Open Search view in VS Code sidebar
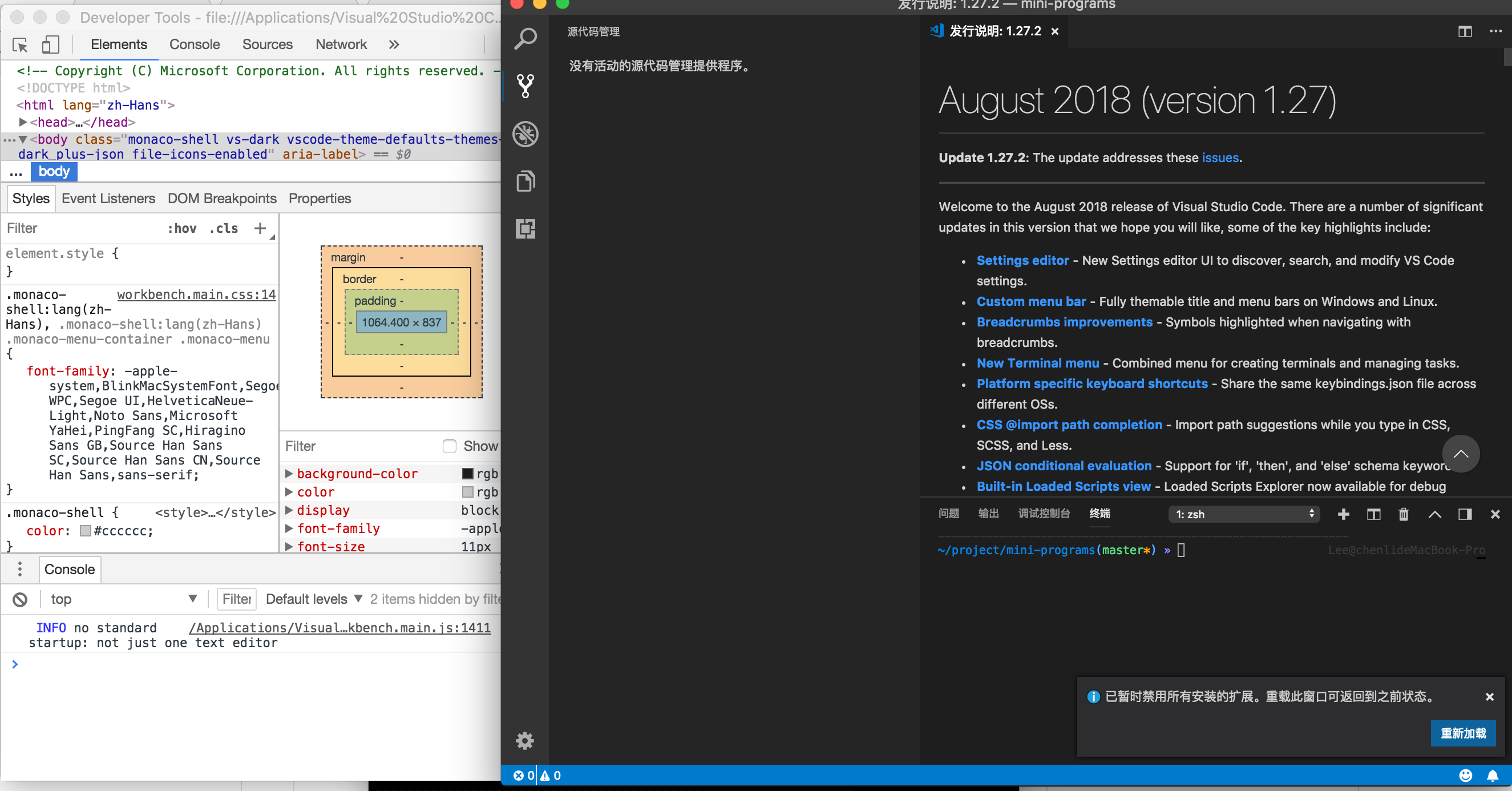The image size is (1512, 791). 525,38
